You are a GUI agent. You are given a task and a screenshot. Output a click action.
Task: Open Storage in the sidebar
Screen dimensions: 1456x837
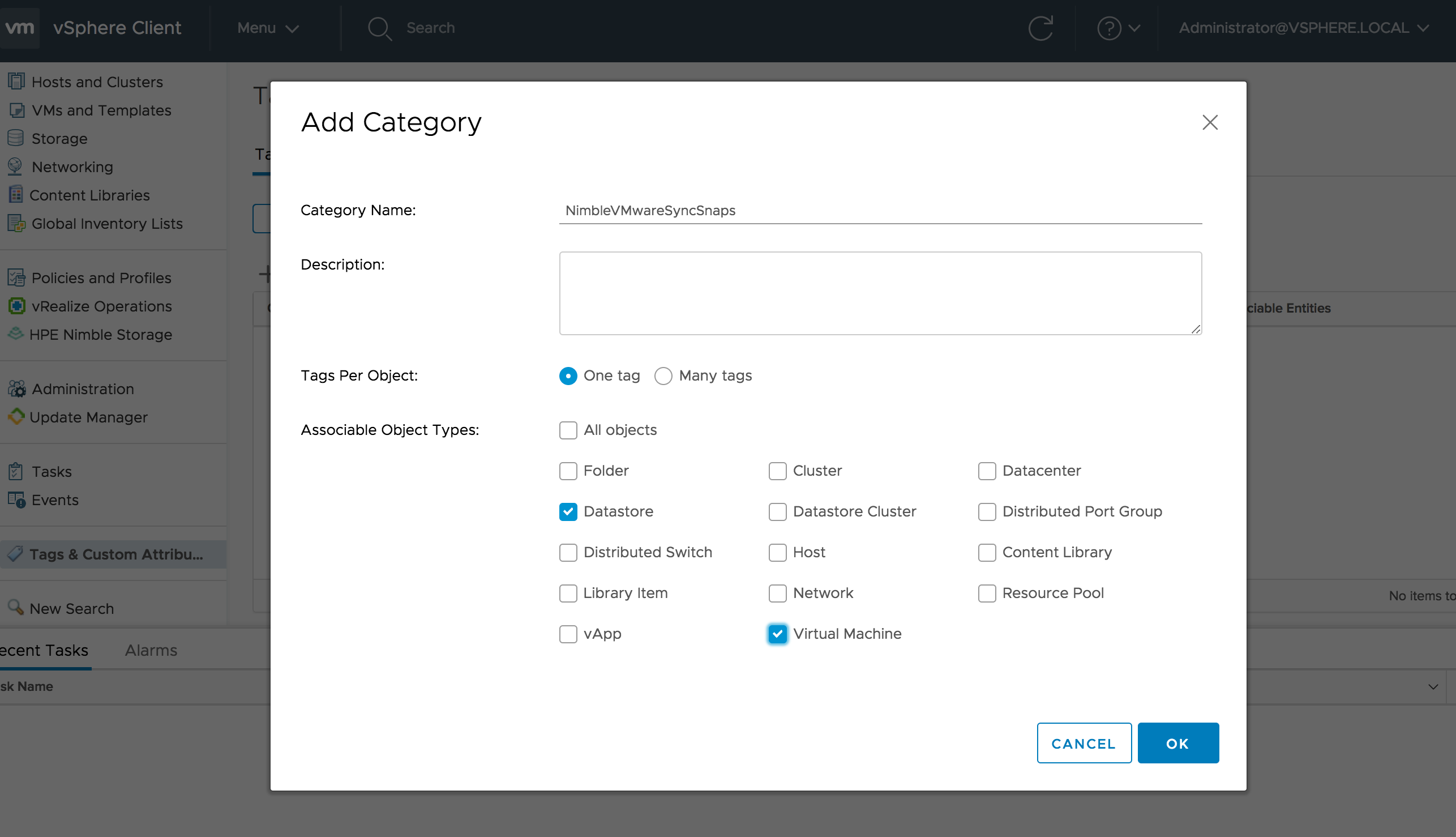pos(59,139)
